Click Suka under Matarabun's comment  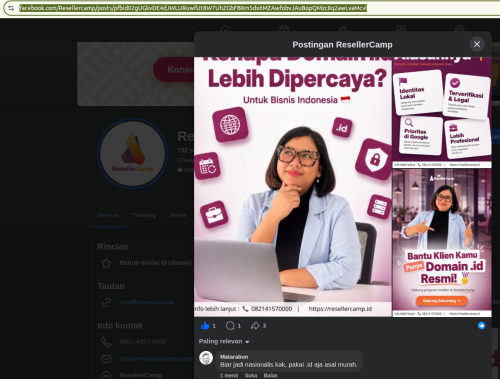coord(251,375)
